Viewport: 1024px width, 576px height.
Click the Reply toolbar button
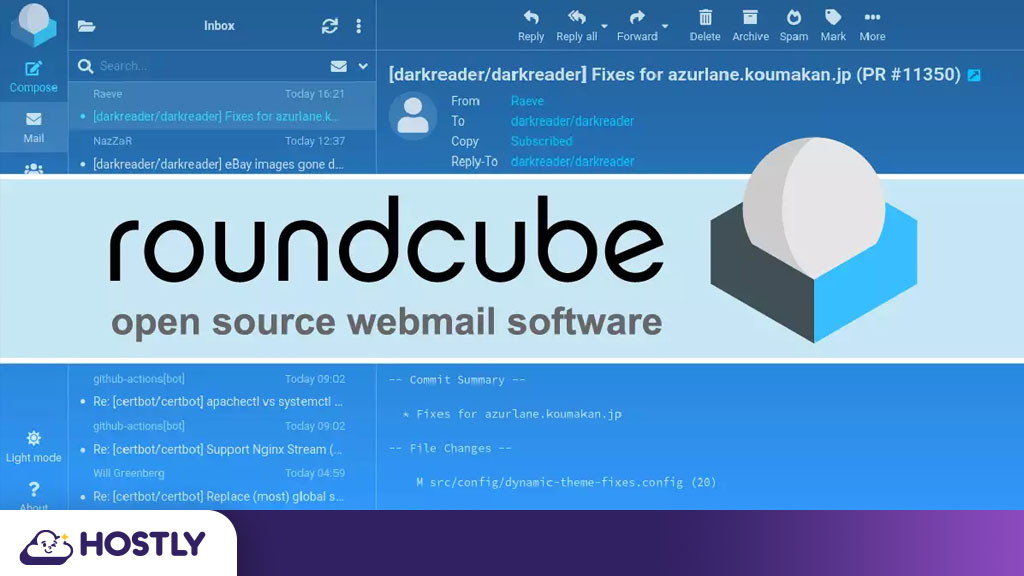click(531, 26)
